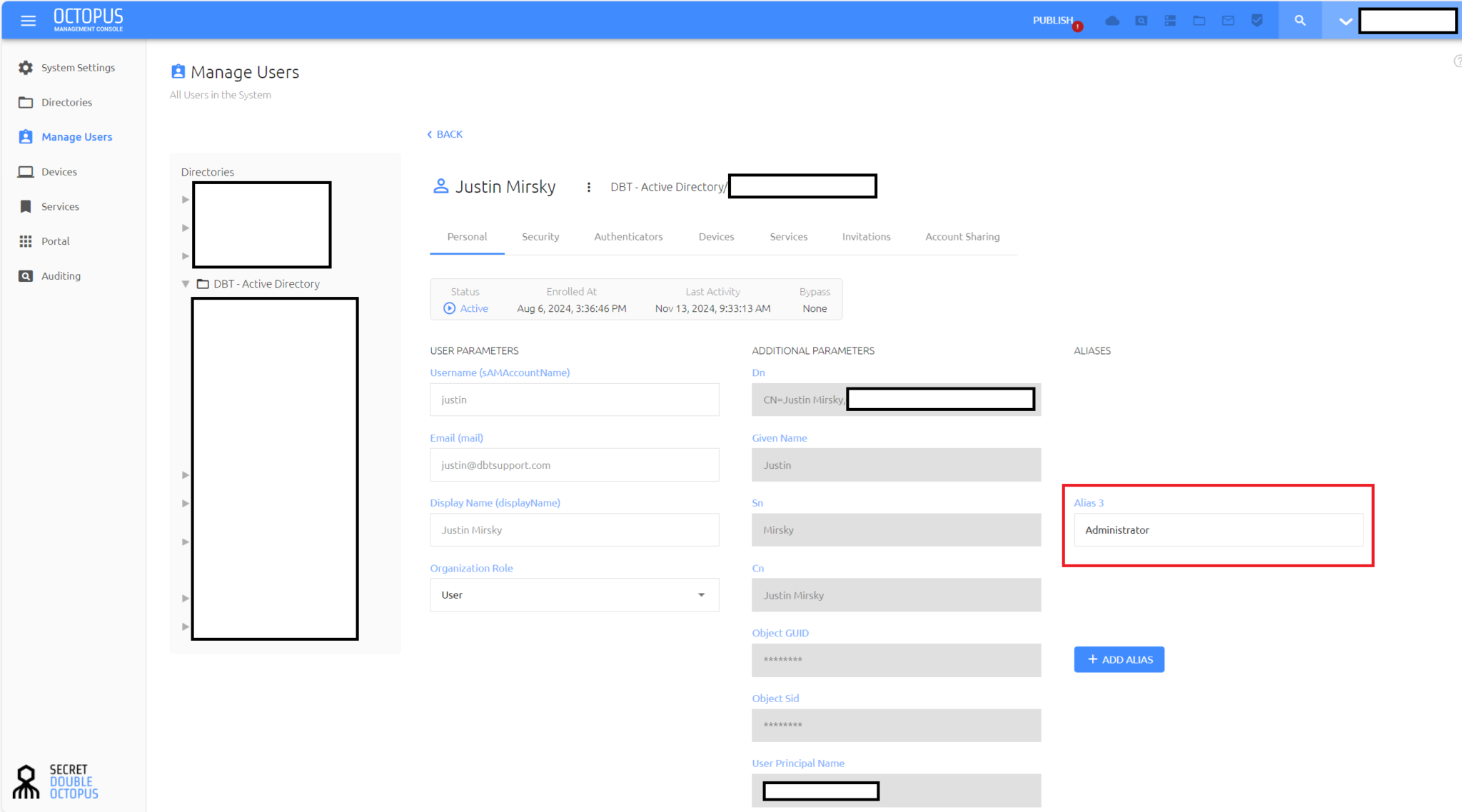Select Manage Users in the sidebar
This screenshot has height=812, width=1462.
pos(76,136)
